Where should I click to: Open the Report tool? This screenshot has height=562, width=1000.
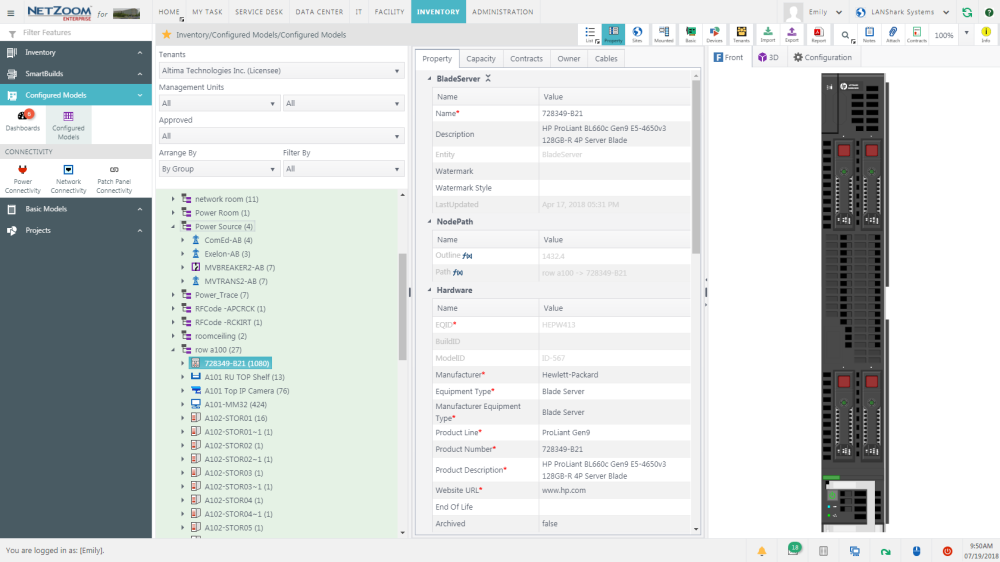818,35
